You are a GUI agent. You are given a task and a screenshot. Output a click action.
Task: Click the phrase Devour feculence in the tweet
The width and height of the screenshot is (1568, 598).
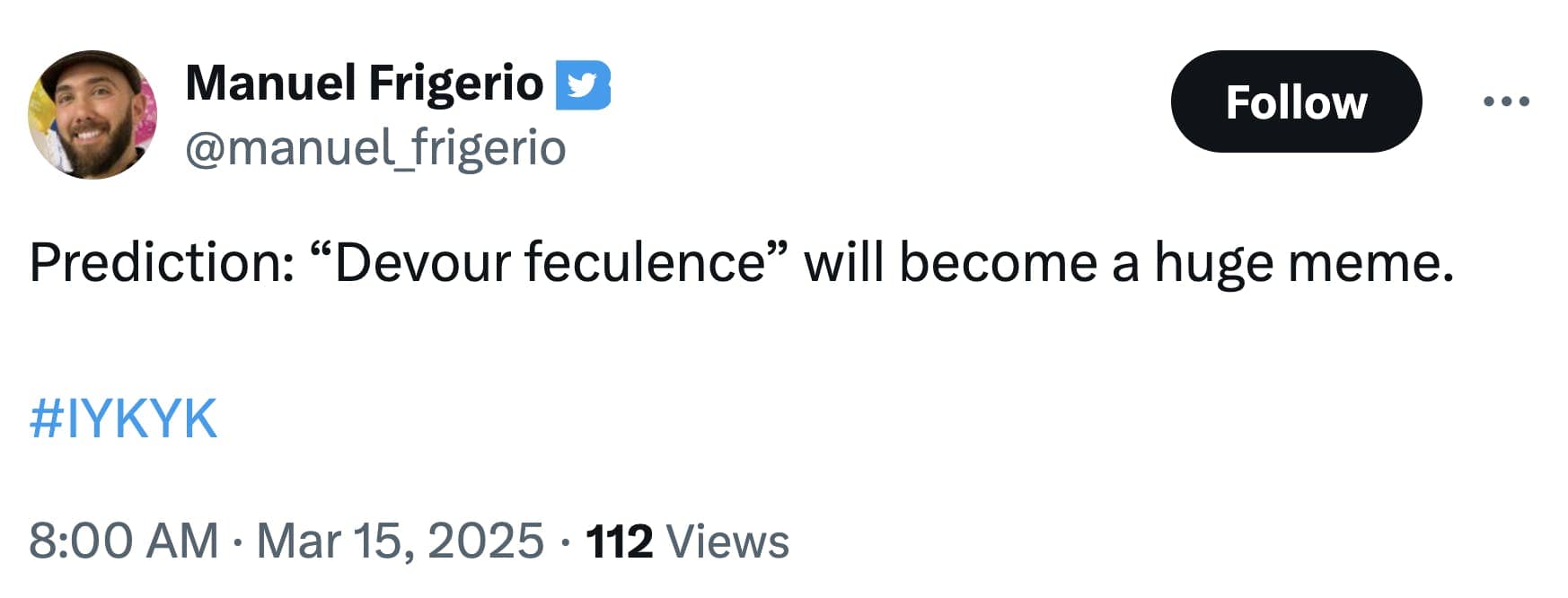552,262
